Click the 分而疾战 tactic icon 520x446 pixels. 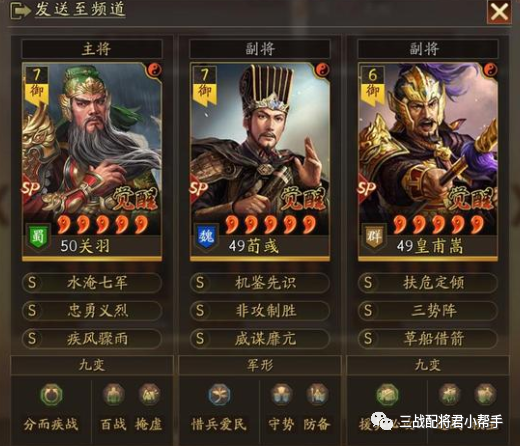51,395
